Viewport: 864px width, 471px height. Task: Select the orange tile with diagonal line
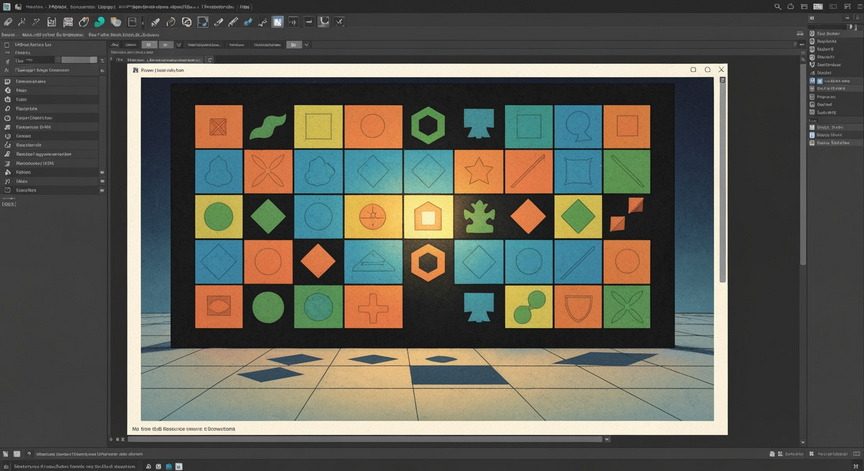click(x=528, y=171)
